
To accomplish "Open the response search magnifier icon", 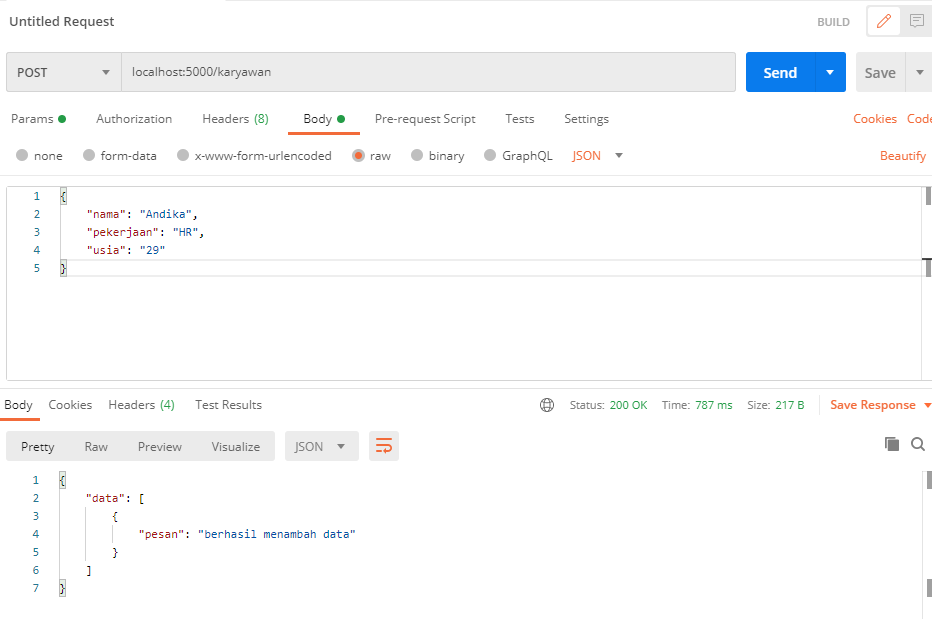I will pos(918,444).
